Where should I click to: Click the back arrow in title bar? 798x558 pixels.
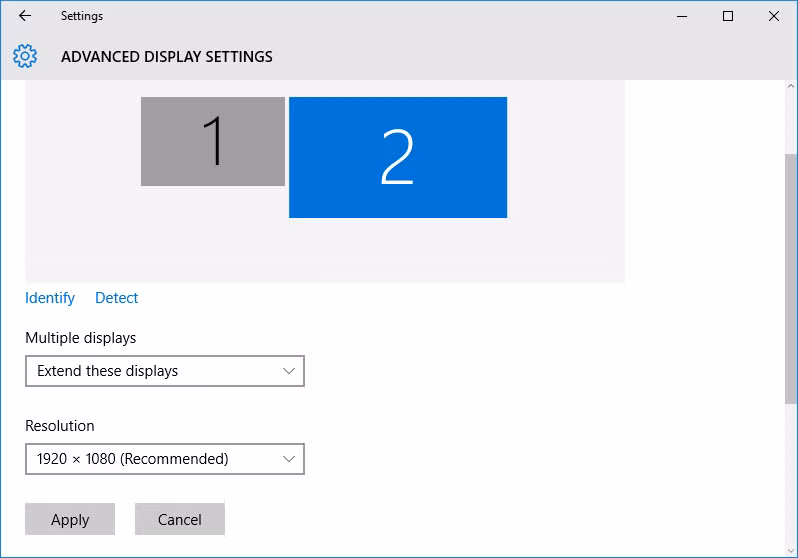click(x=25, y=16)
